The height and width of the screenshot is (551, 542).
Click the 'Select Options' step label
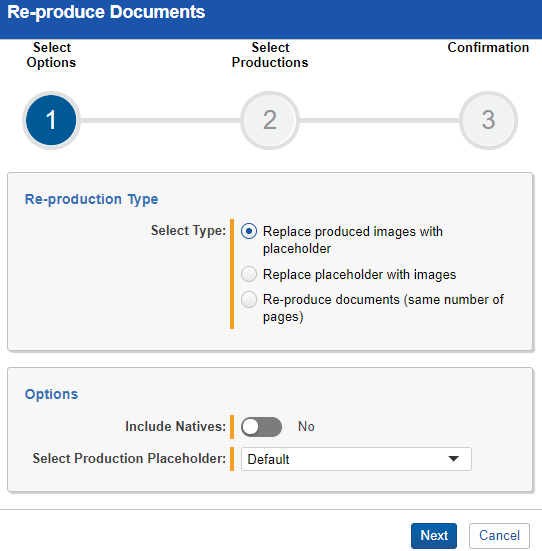pyautogui.click(x=51, y=55)
